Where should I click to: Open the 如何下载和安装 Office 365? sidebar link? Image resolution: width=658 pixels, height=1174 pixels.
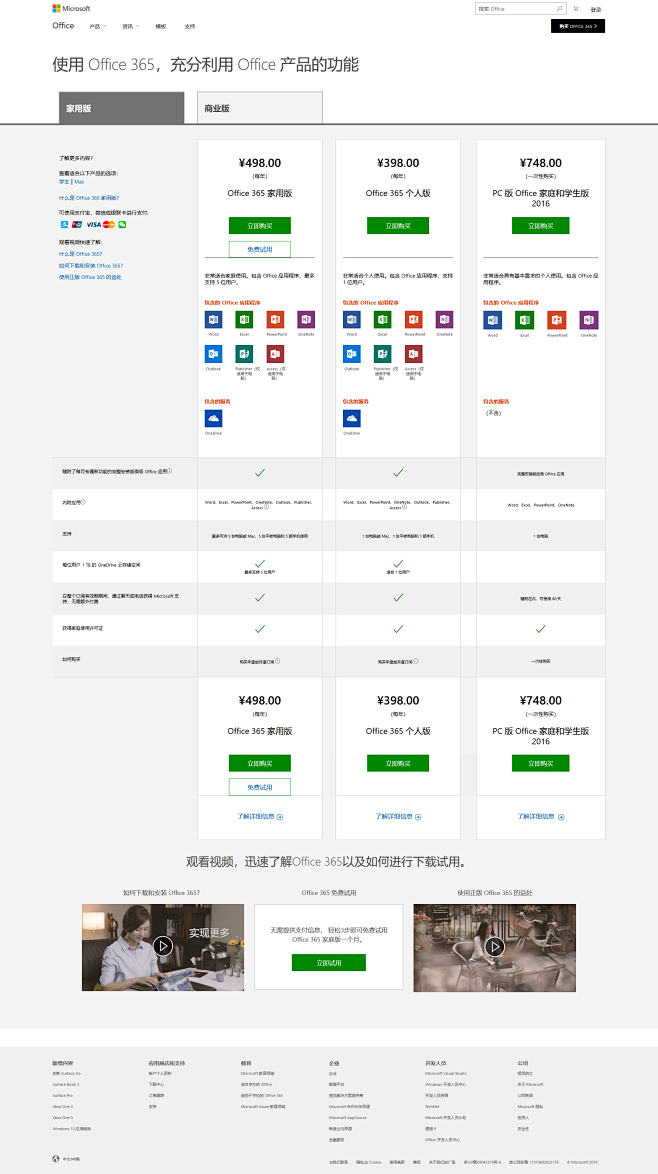91,266
